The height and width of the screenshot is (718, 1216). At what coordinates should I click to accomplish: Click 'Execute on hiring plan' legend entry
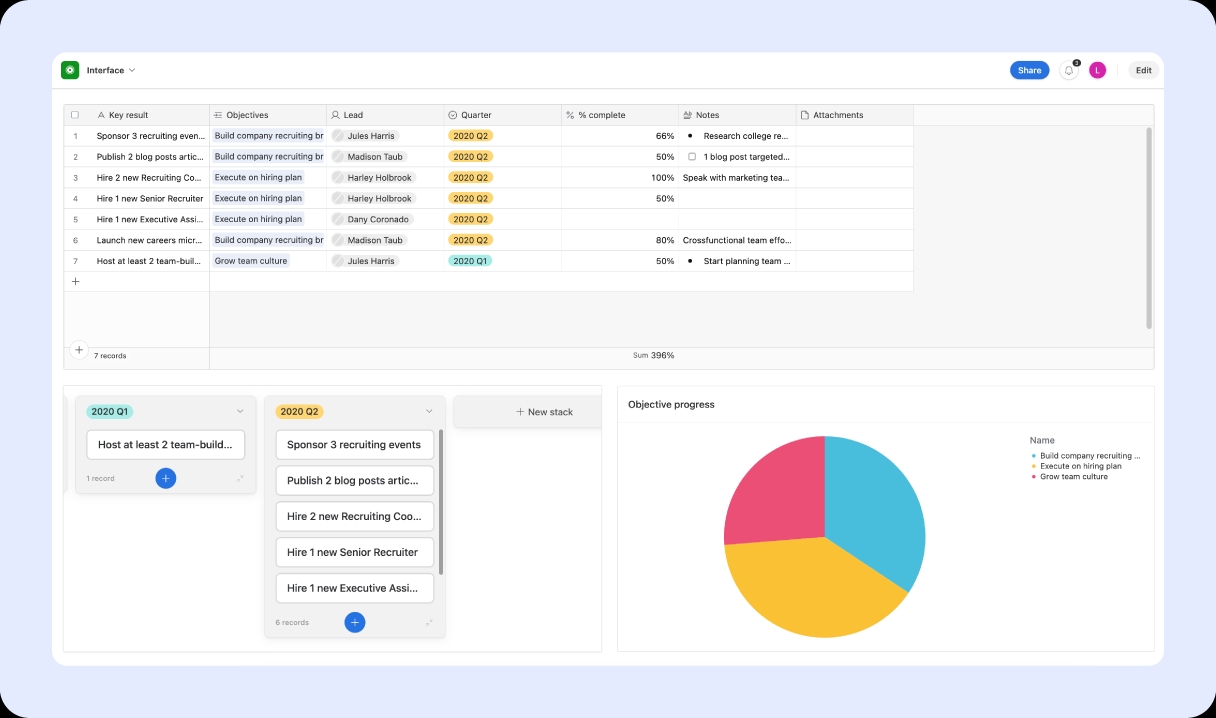click(1077, 466)
